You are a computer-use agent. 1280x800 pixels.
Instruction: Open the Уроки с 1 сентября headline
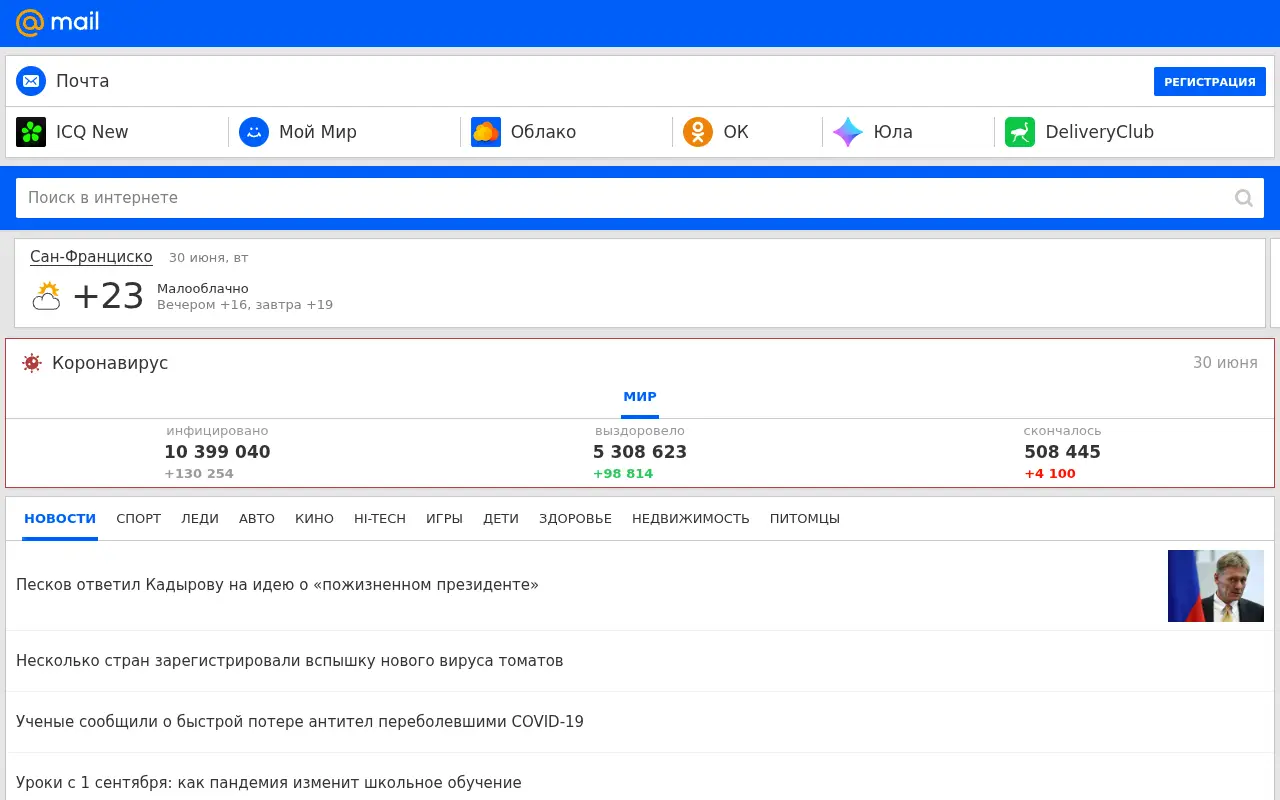tap(269, 783)
